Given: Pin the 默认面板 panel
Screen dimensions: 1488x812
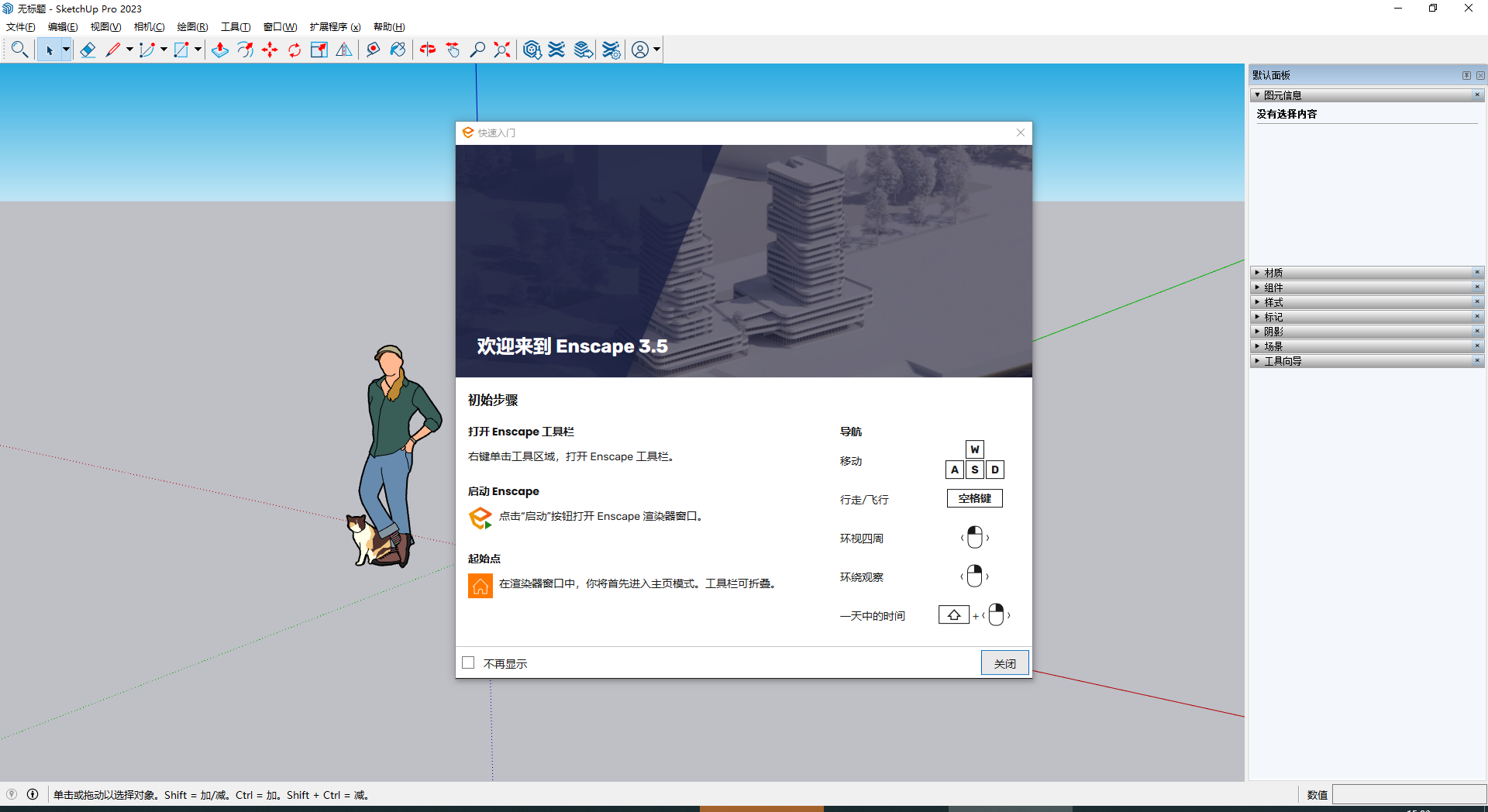Looking at the screenshot, I should [1466, 75].
